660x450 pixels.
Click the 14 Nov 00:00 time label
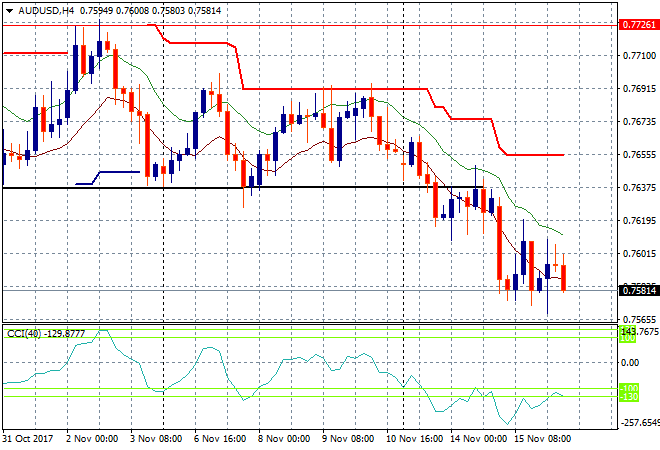click(x=479, y=439)
